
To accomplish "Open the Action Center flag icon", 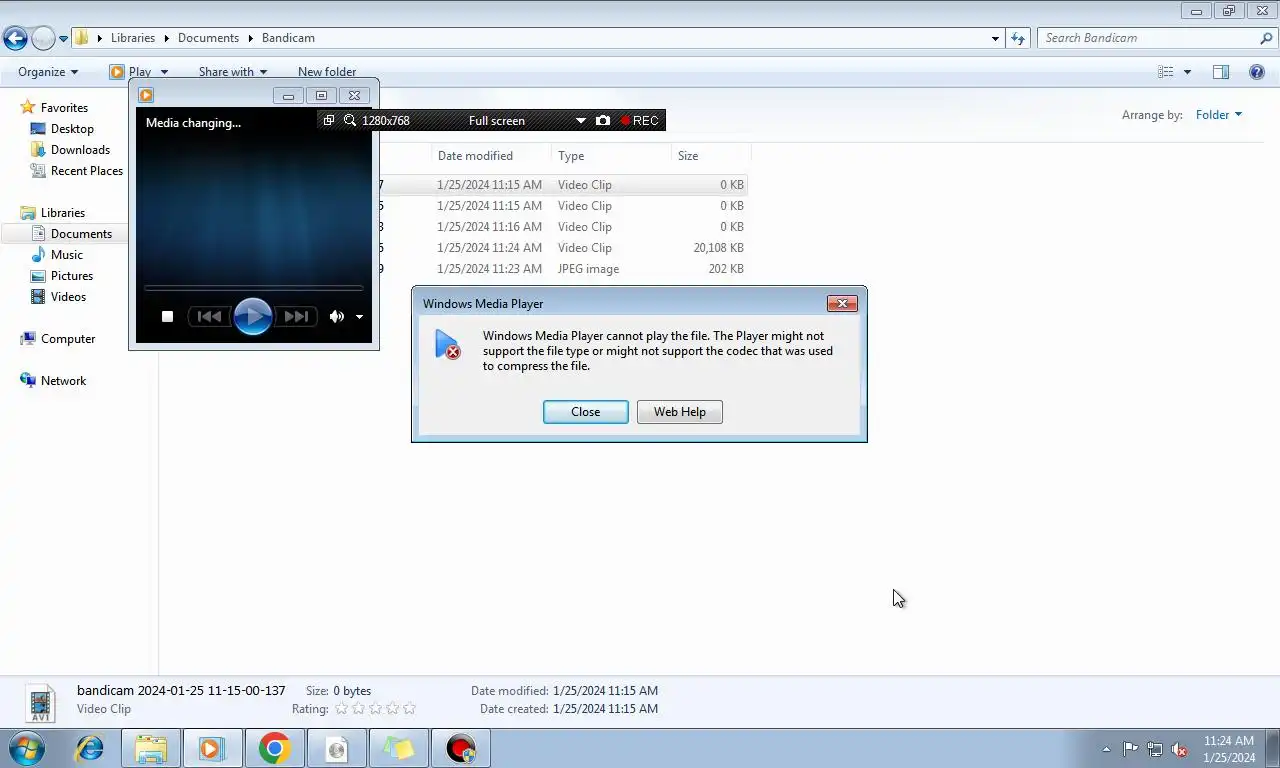I will coord(1130,749).
